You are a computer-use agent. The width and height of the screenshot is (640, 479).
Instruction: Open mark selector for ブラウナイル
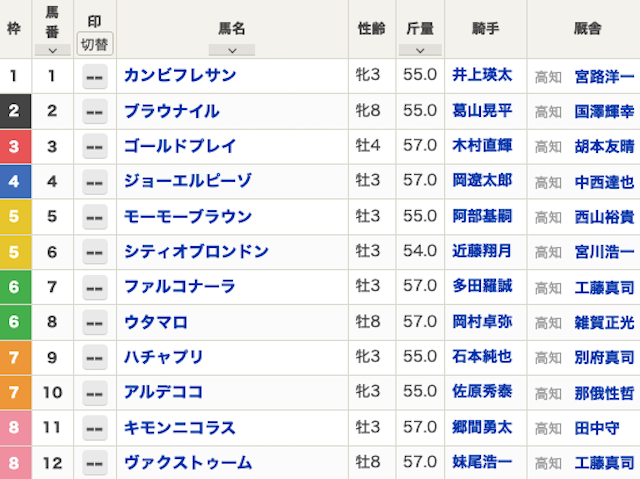pos(95,111)
